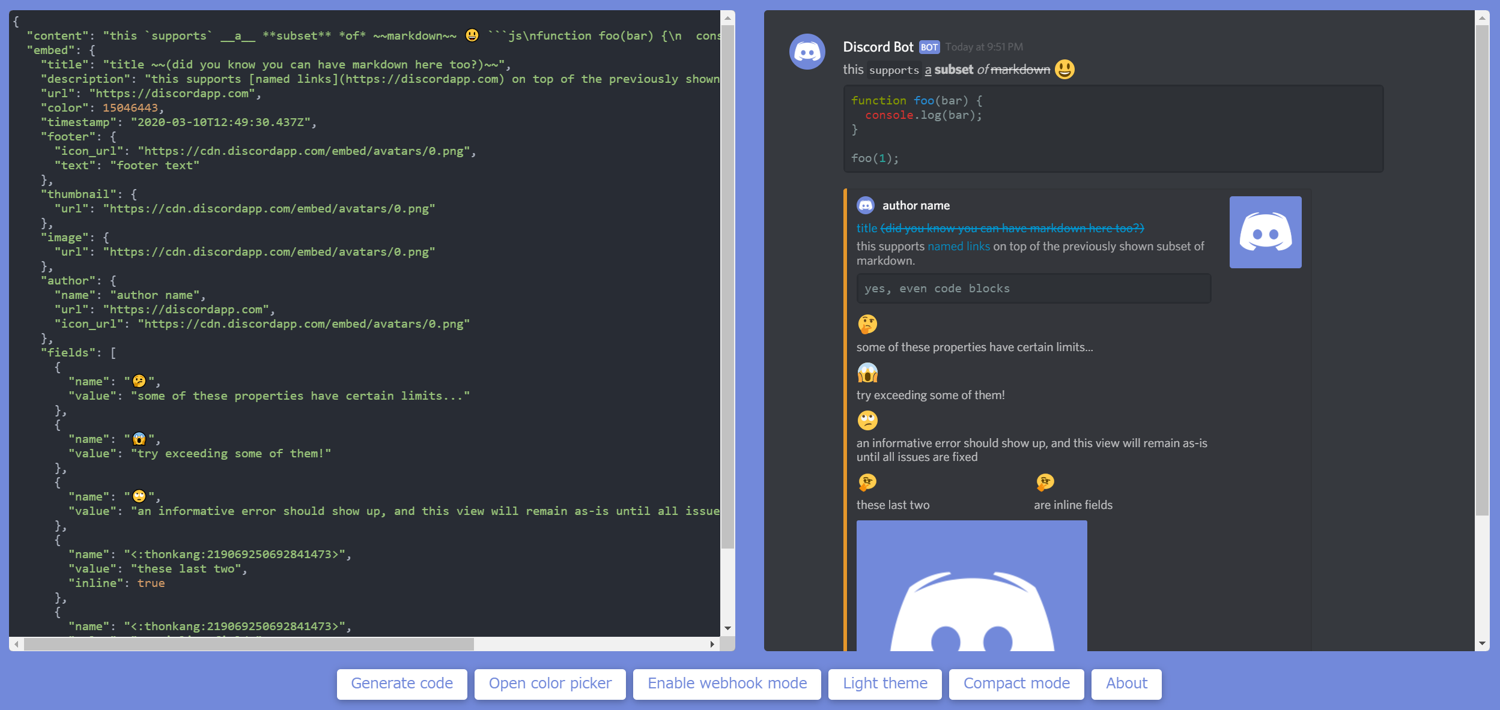Click the inline code 'supports' in message

[x=893, y=70]
